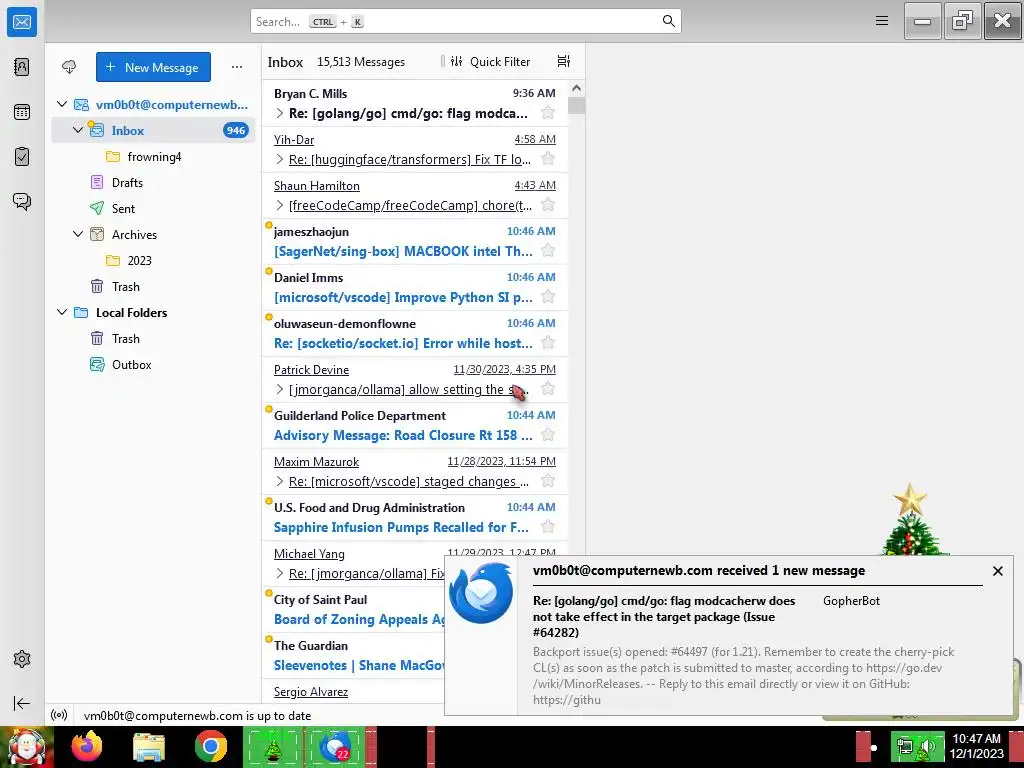Expand the Shaun Hamilton thread

[x=280, y=205]
